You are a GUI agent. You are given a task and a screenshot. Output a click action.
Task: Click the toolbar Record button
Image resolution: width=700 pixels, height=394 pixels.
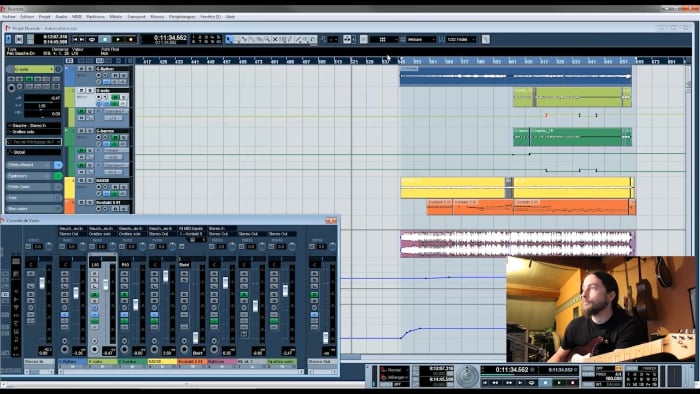pos(131,39)
